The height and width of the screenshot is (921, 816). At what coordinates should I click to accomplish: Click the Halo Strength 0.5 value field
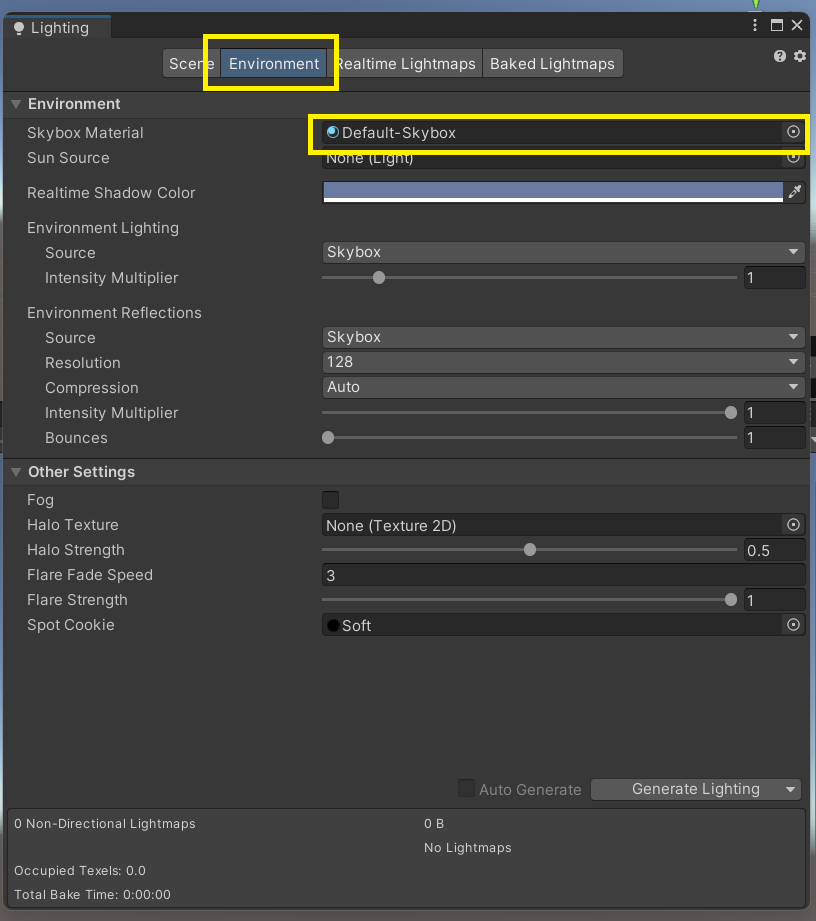pos(774,550)
